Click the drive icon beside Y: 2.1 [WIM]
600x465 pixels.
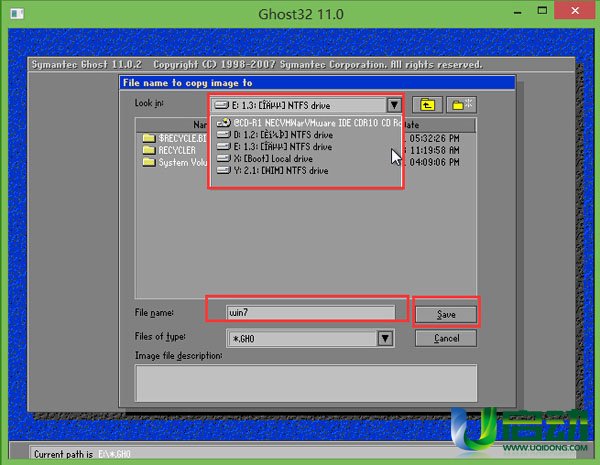point(223,170)
